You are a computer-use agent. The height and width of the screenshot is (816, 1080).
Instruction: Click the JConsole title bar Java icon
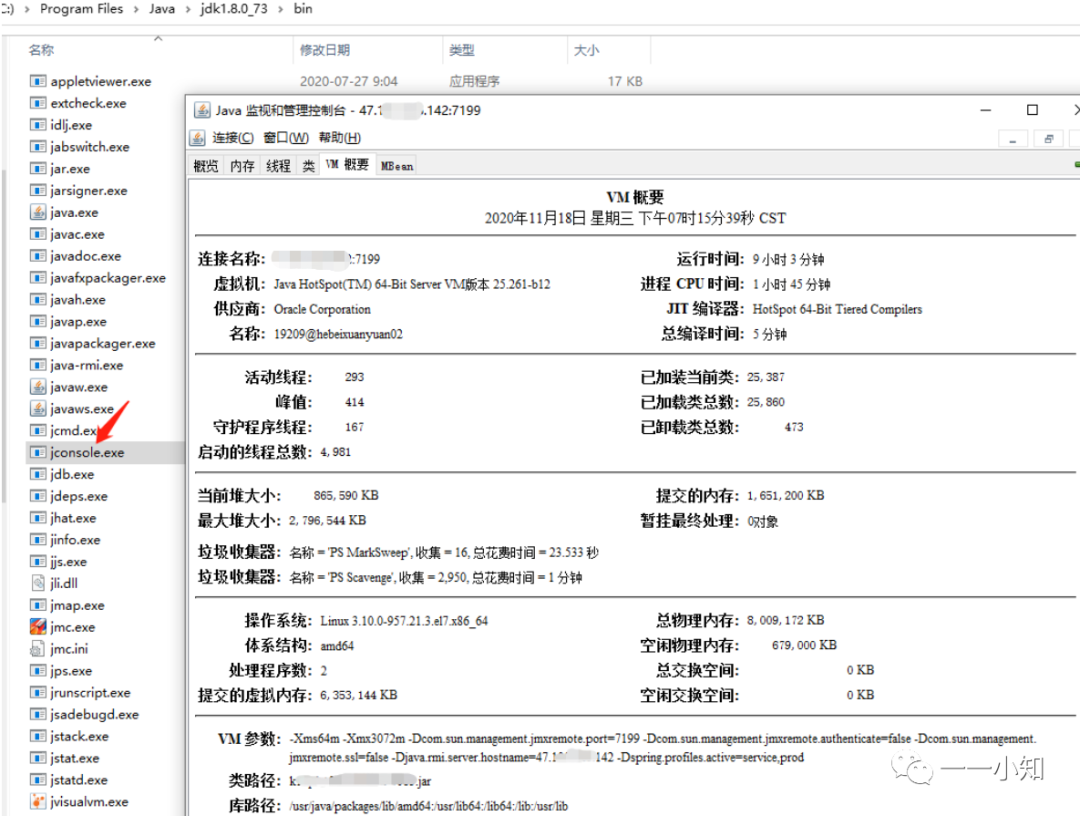tap(202, 110)
